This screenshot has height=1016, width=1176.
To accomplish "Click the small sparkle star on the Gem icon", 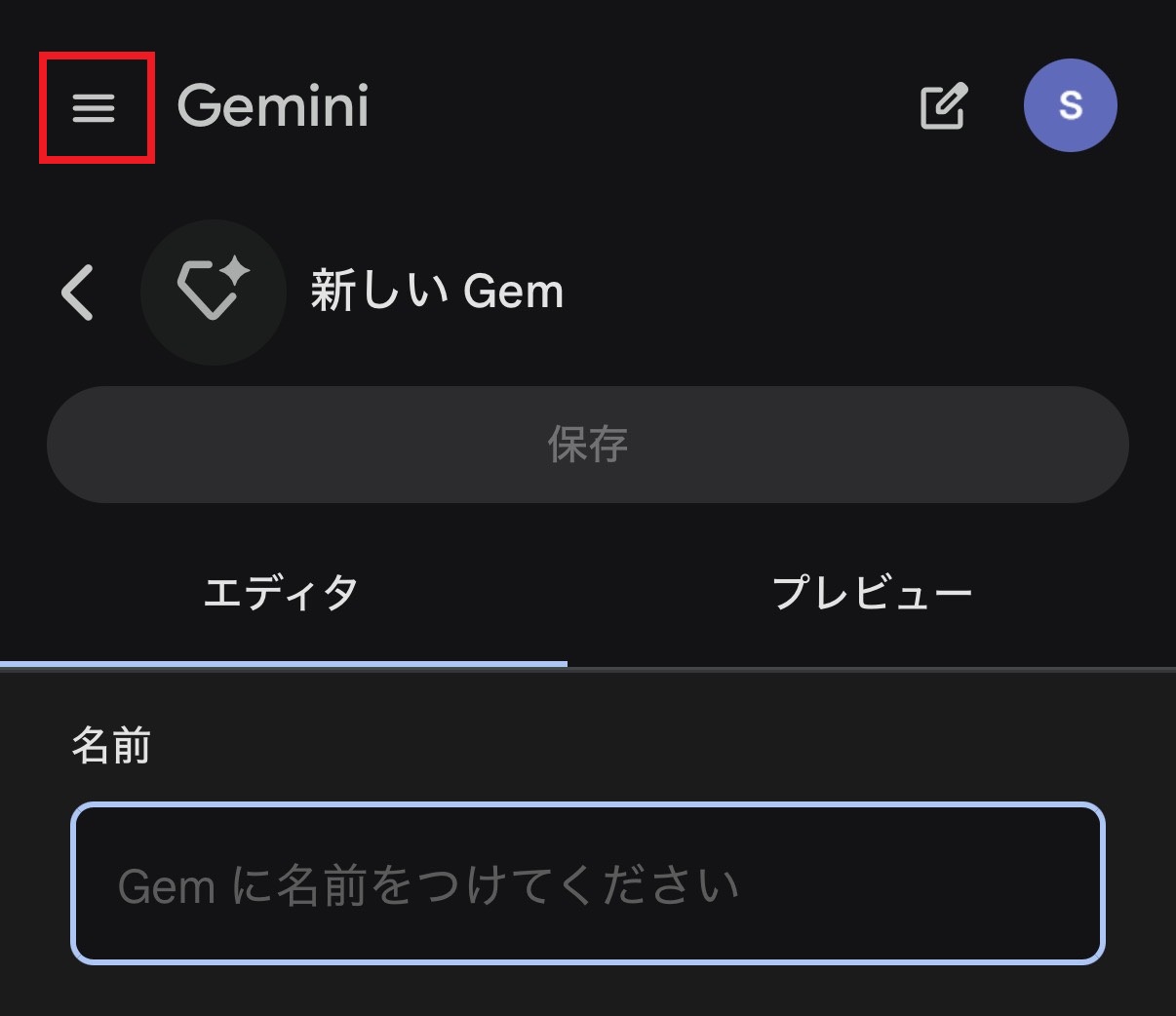I will pyautogui.click(x=235, y=271).
